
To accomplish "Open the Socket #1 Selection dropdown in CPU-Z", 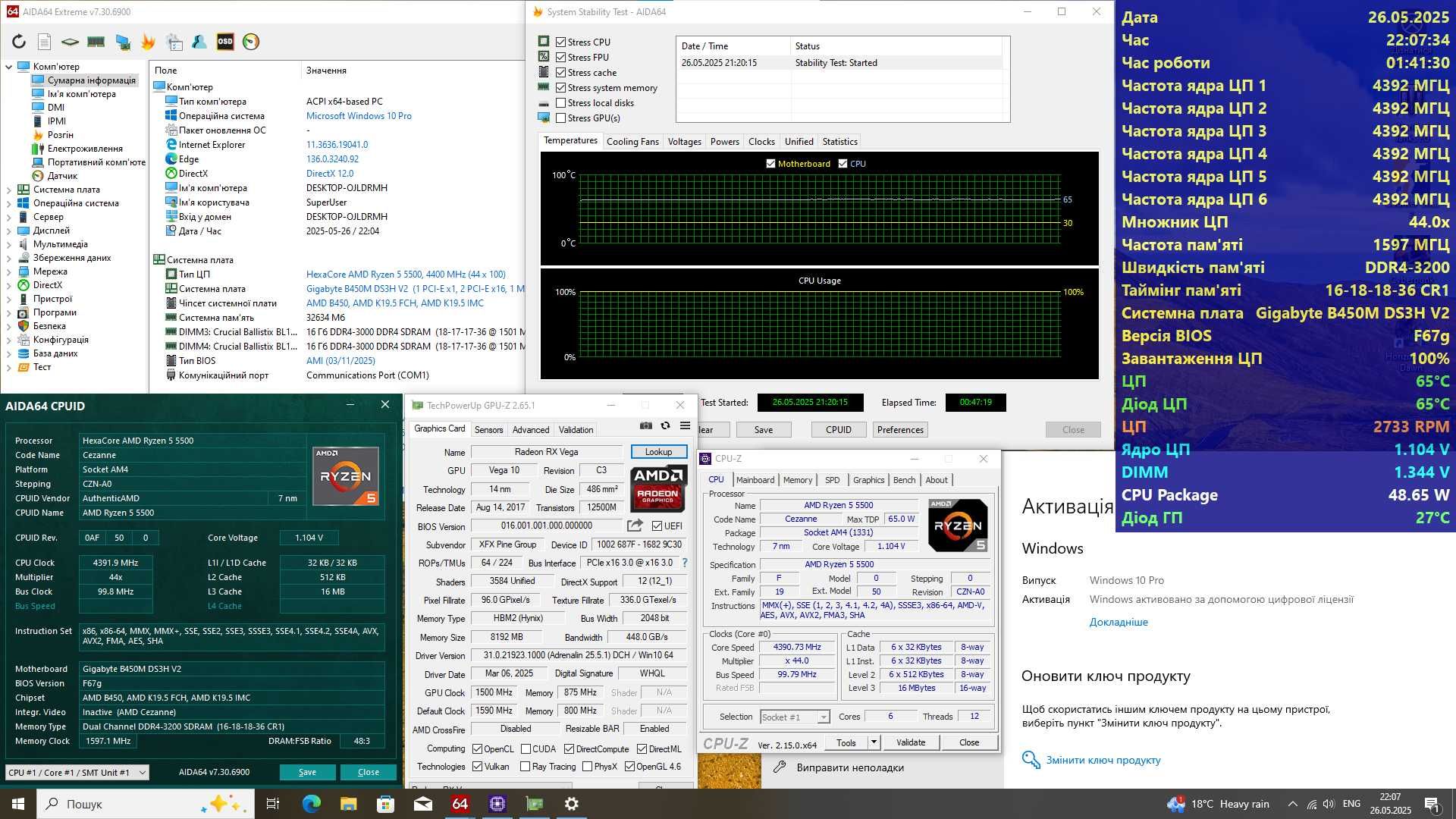I will 795,717.
